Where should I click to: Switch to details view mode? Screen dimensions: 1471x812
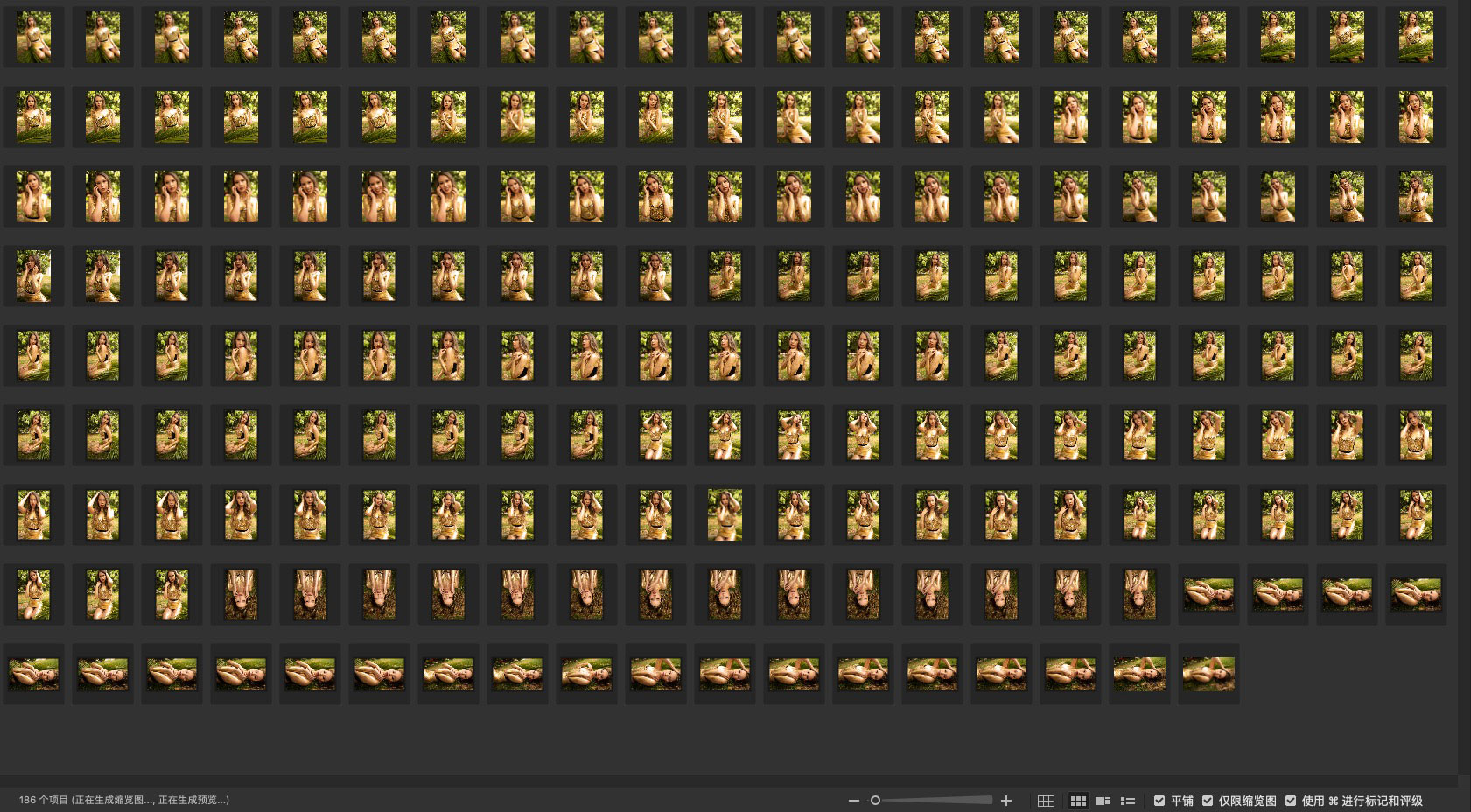click(x=1103, y=801)
